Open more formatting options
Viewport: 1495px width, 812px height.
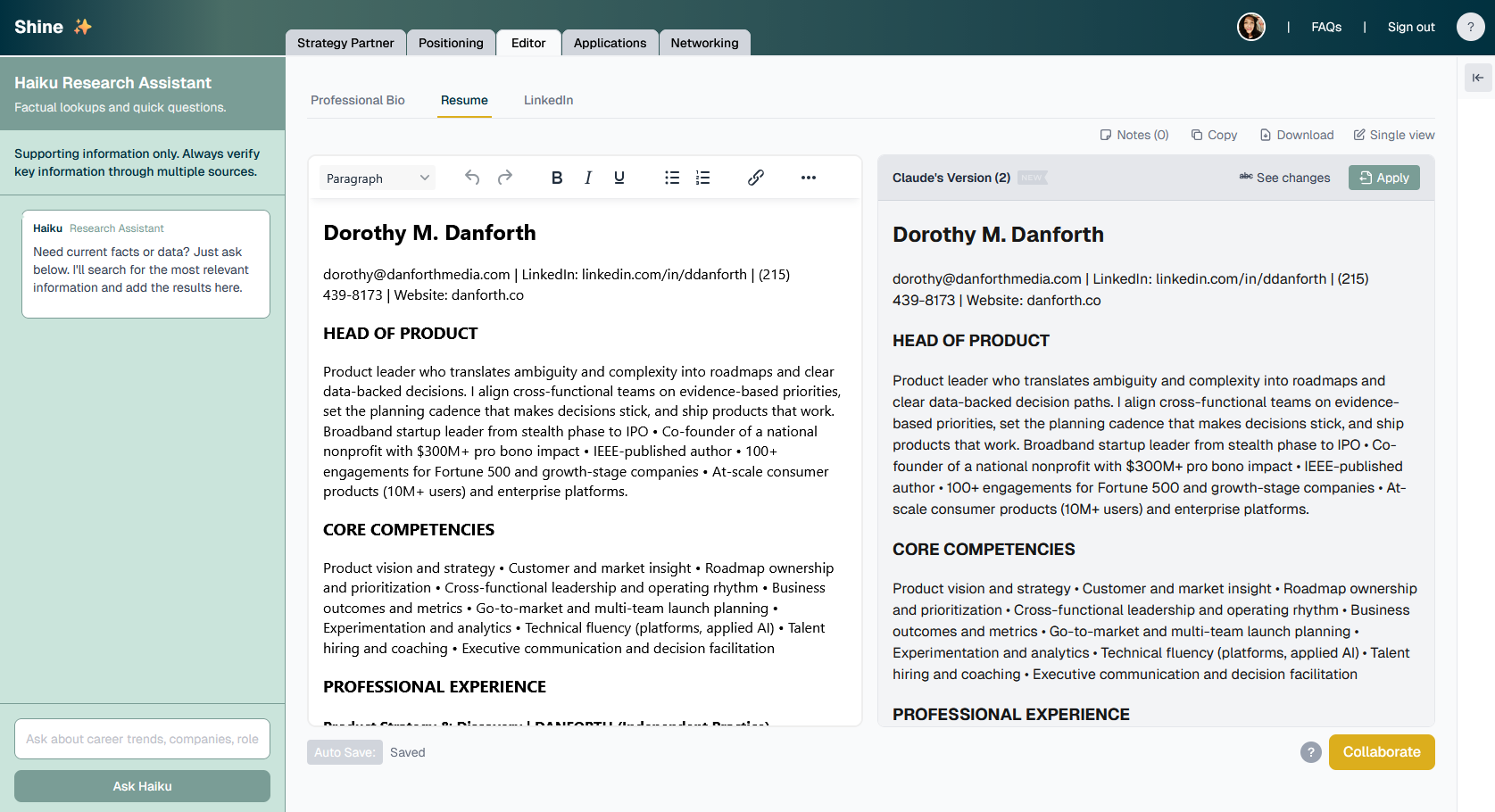click(808, 178)
